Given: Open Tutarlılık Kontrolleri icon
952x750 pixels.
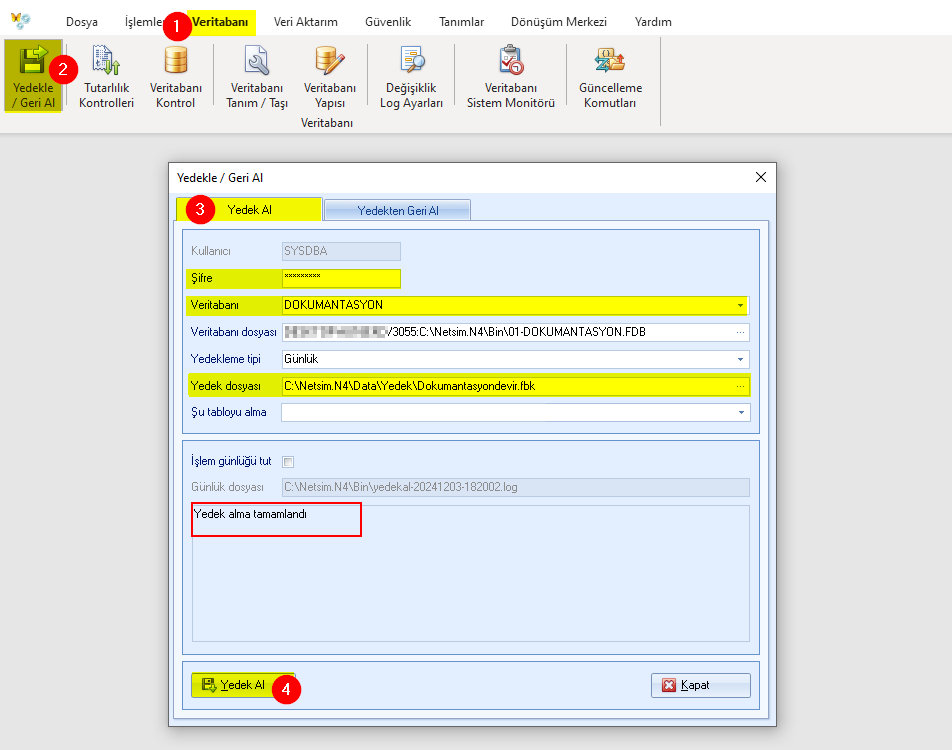Looking at the screenshot, I should point(106,77).
